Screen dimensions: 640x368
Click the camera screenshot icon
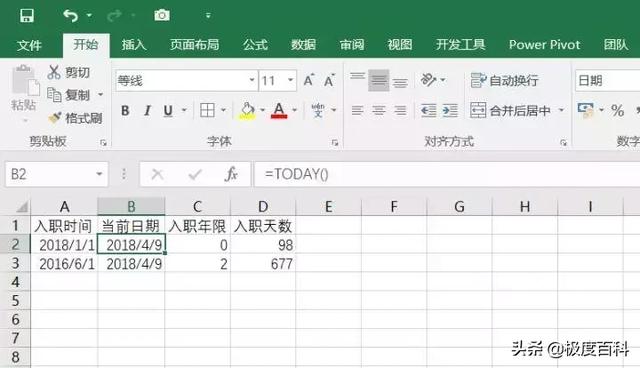(x=162, y=16)
